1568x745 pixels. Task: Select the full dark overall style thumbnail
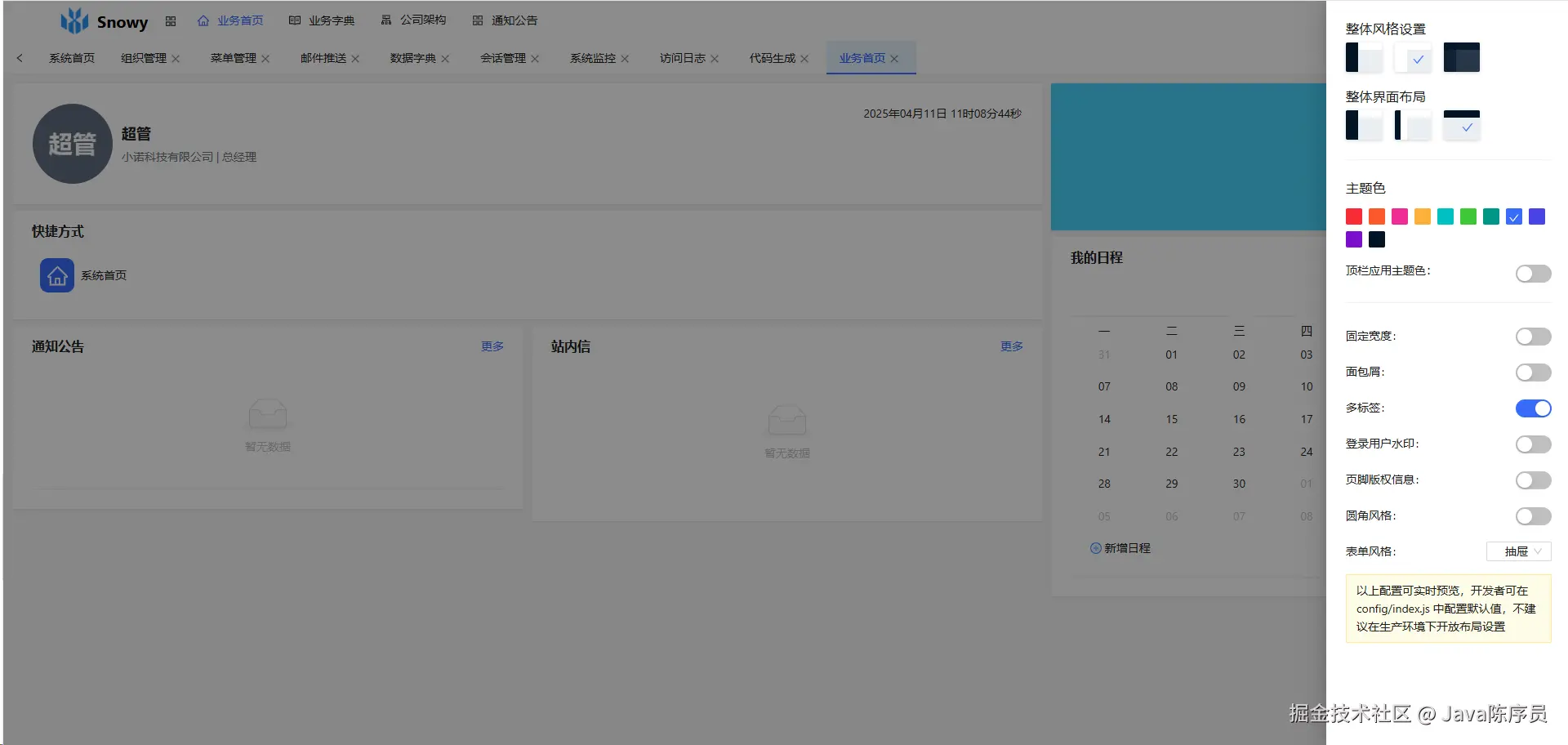coord(1462,57)
